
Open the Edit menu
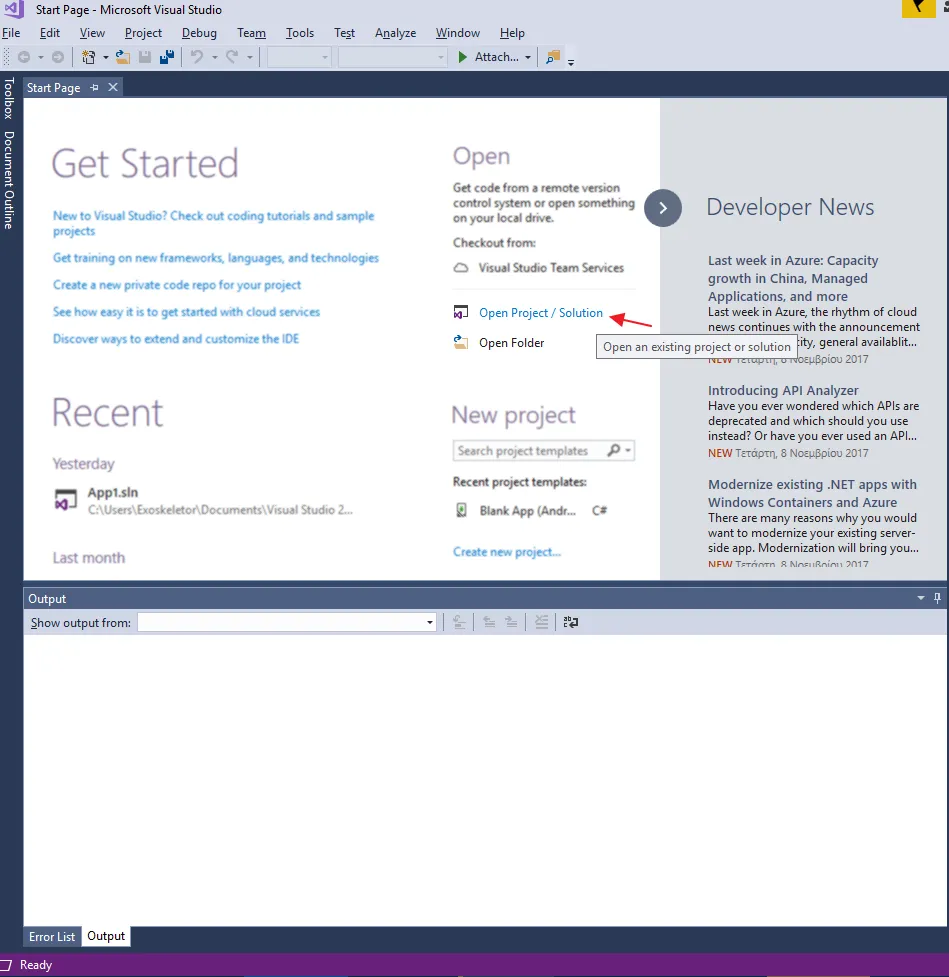click(x=49, y=33)
